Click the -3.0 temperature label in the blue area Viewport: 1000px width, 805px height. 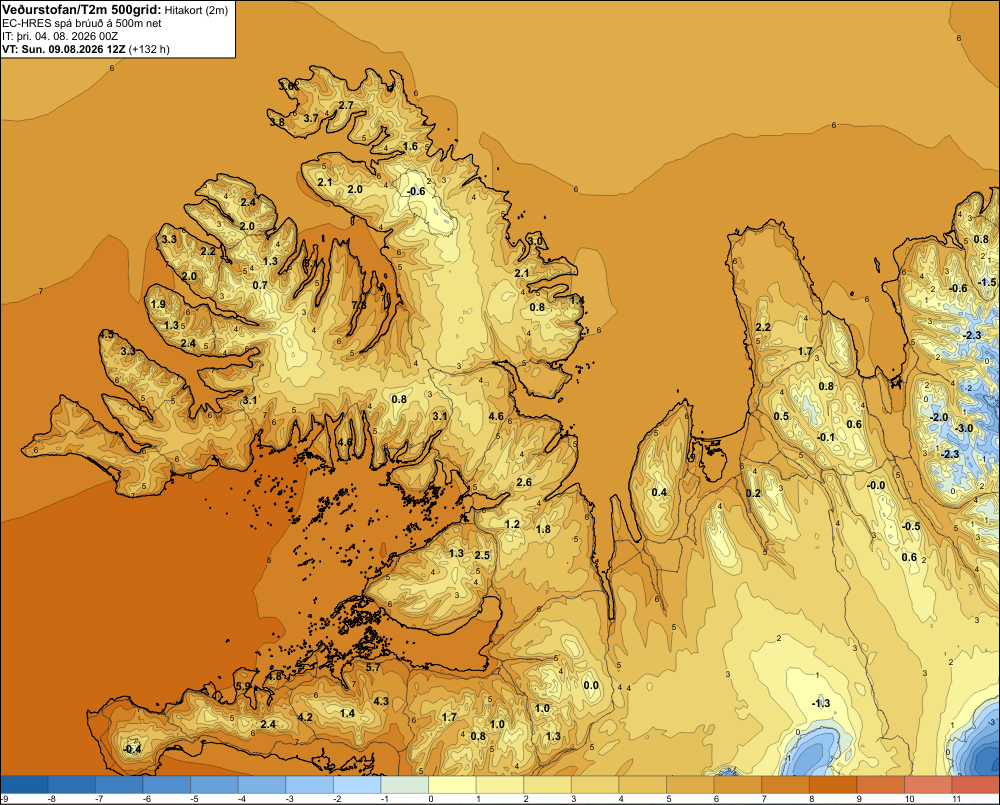[x=964, y=428]
